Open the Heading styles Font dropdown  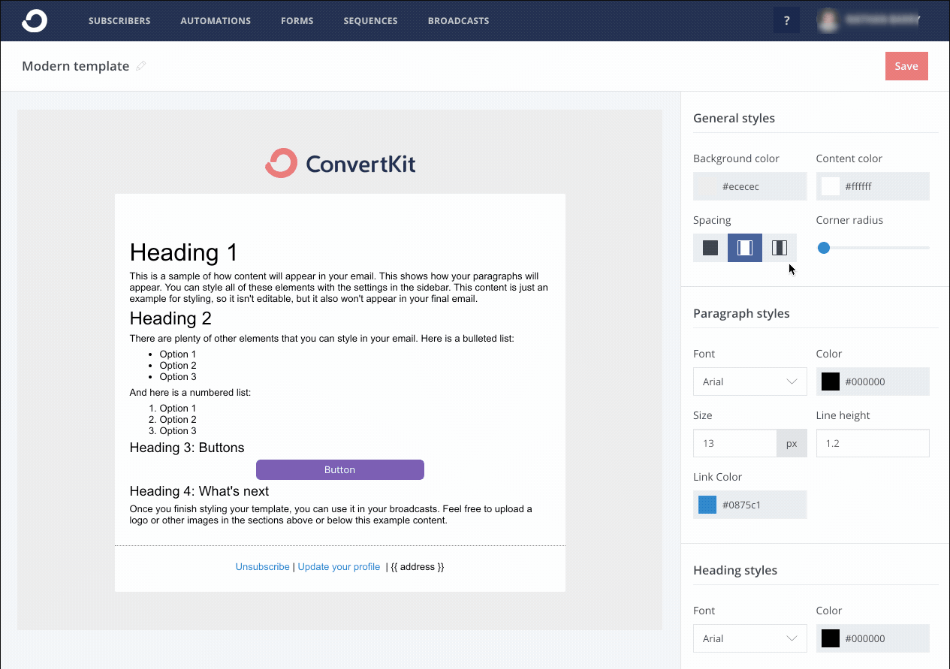click(750, 638)
